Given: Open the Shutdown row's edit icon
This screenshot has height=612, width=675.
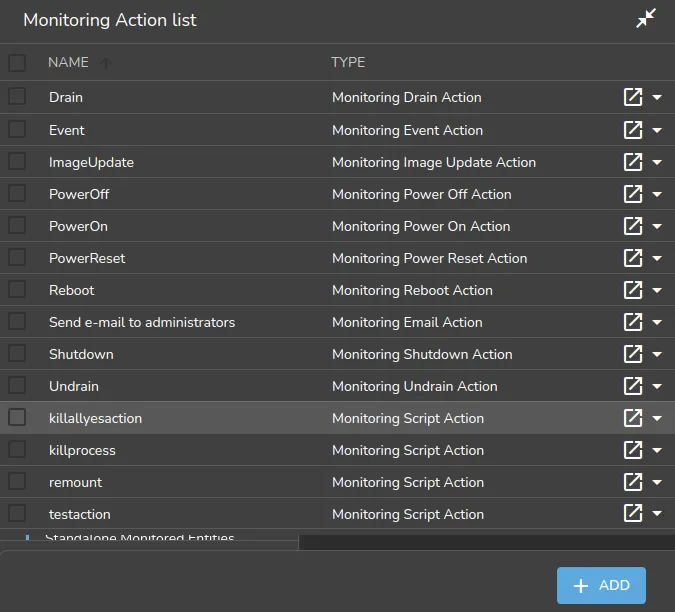Looking at the screenshot, I should pyautogui.click(x=633, y=354).
